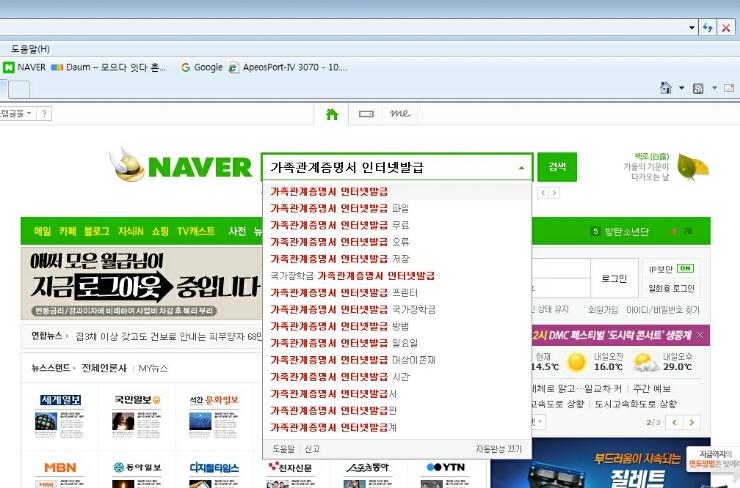
Task: Click the YTN news logo
Action: point(446,467)
